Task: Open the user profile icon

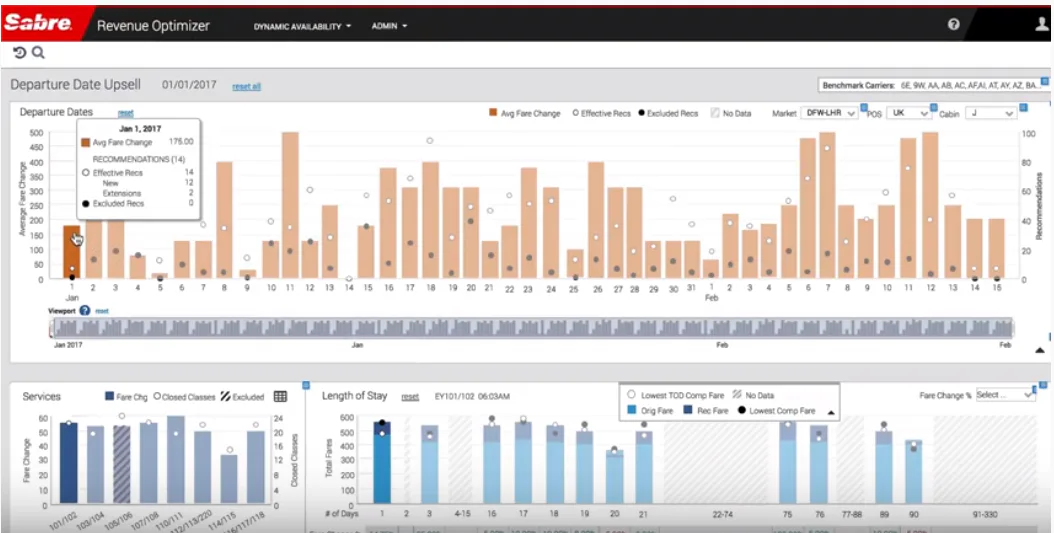Action: click(1042, 25)
